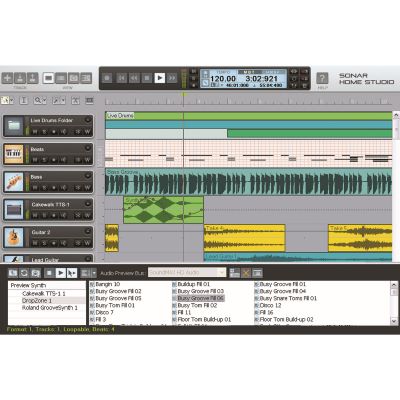Click the Help question mark icon

click(x=322, y=78)
